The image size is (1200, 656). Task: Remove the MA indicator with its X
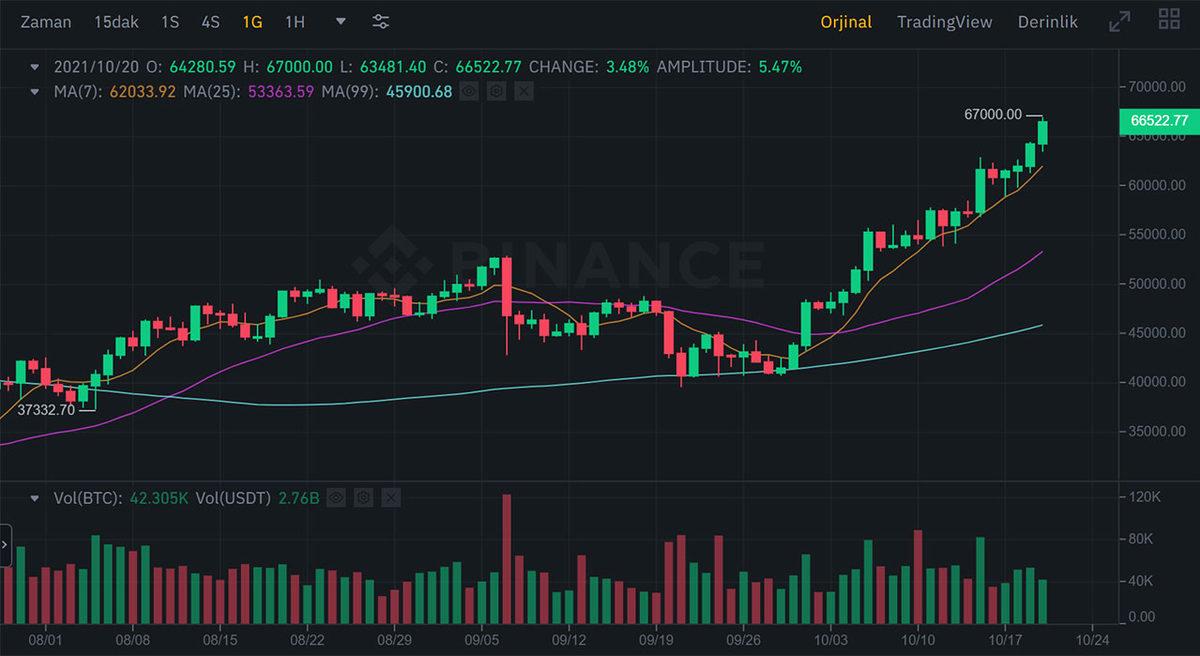click(524, 91)
